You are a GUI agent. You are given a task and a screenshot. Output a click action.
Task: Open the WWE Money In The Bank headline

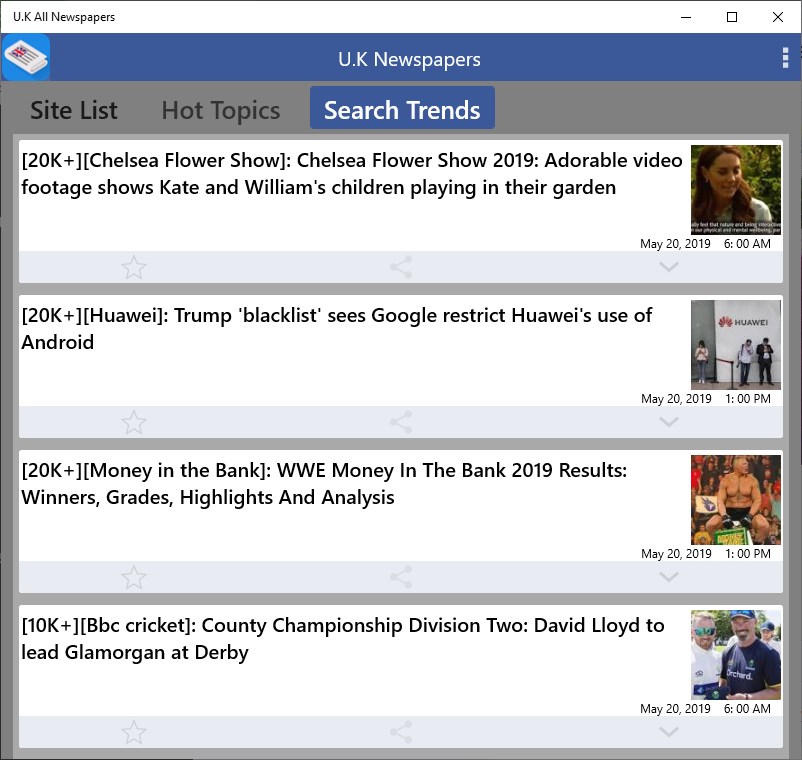click(324, 484)
